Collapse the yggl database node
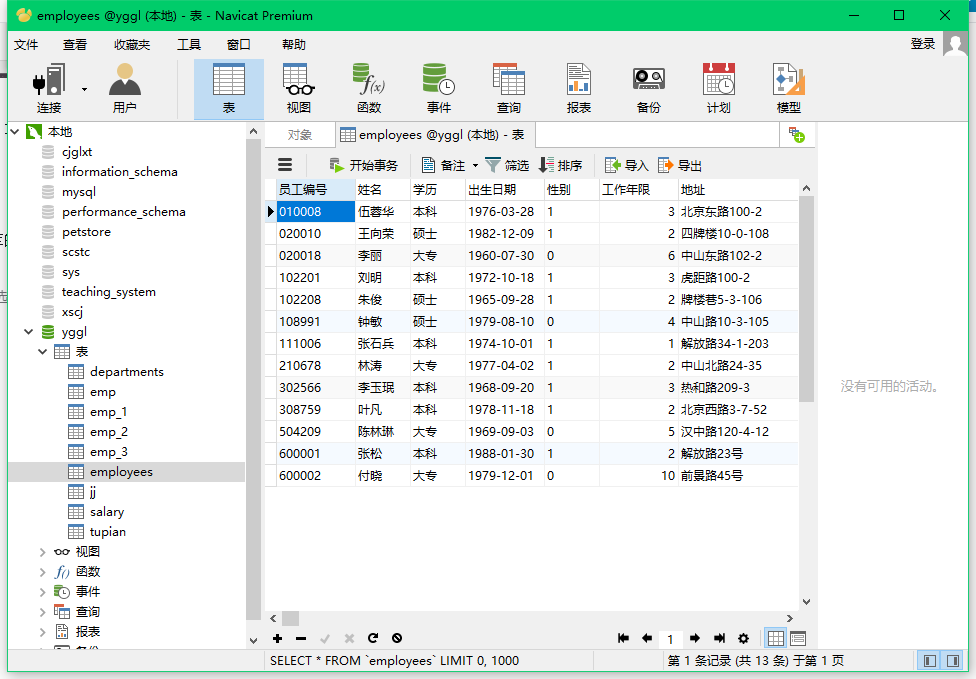Viewport: 976px width, 679px height. 28,331
